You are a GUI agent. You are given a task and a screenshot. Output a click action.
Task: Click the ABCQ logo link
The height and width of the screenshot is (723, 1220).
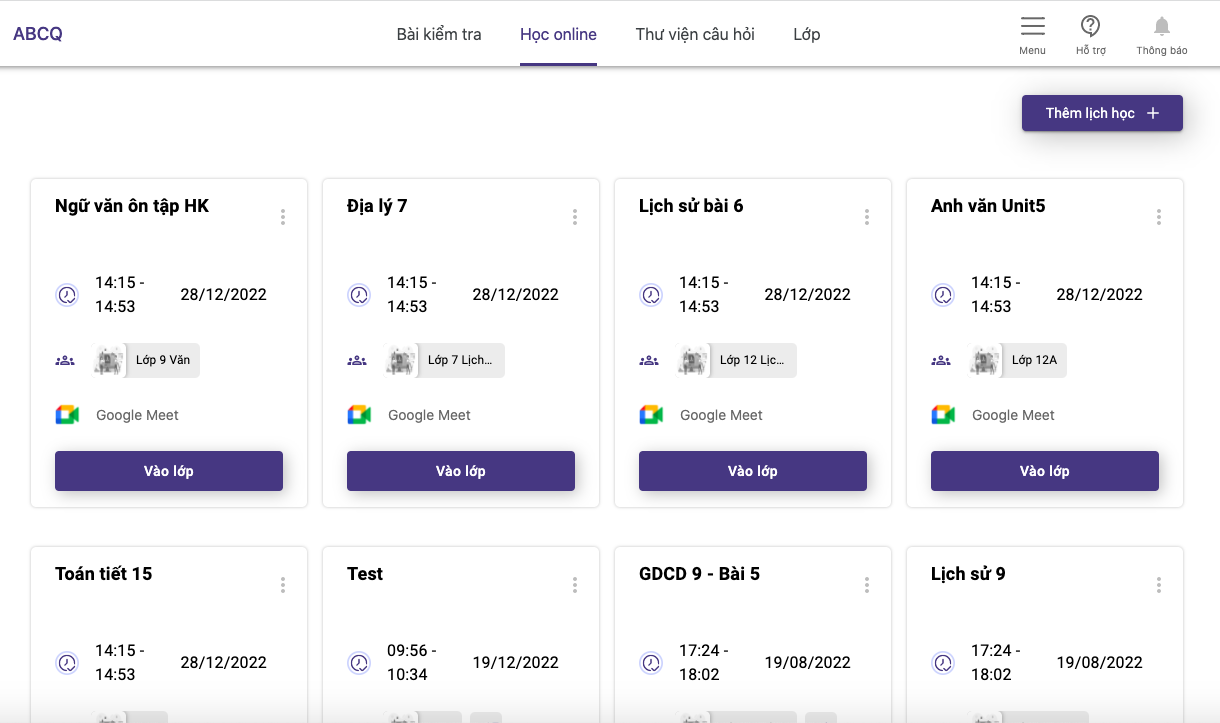tap(38, 34)
